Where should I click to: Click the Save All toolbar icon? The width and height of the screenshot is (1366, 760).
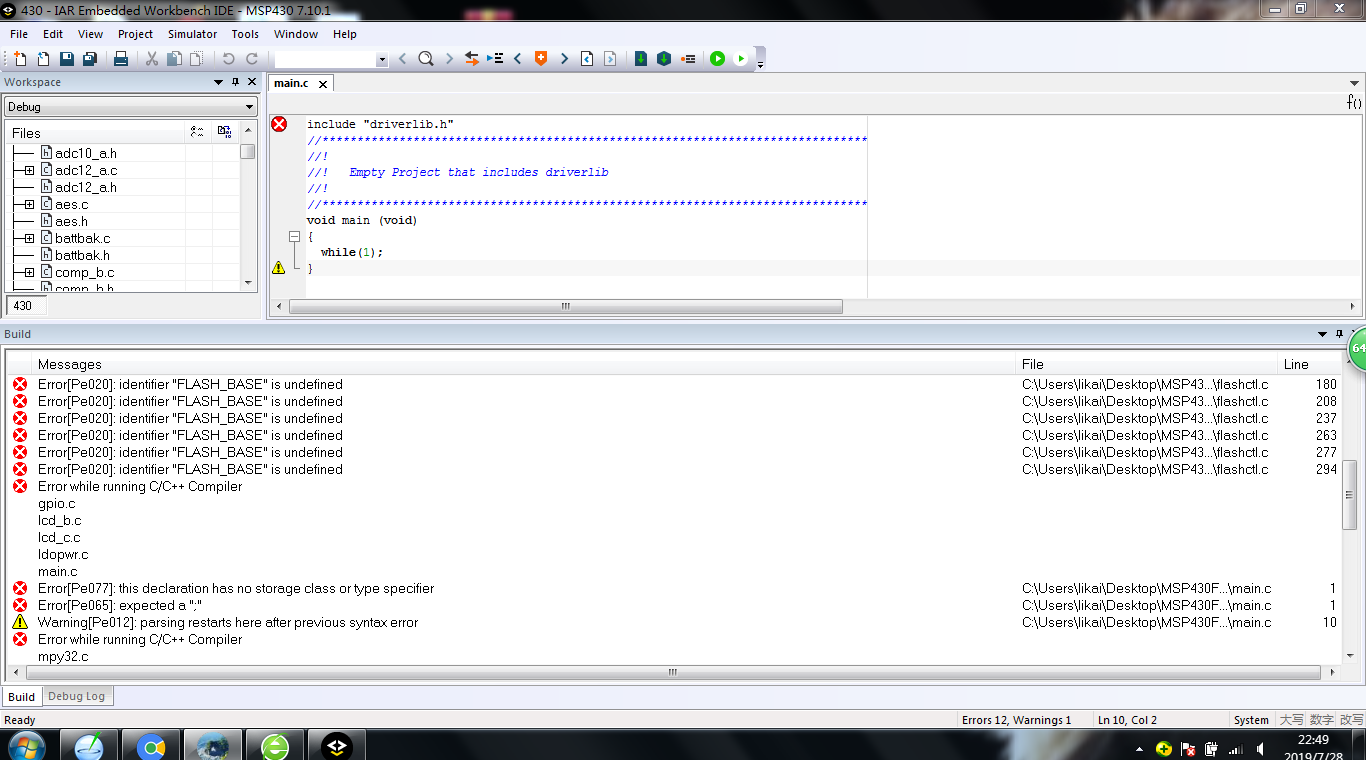89,59
